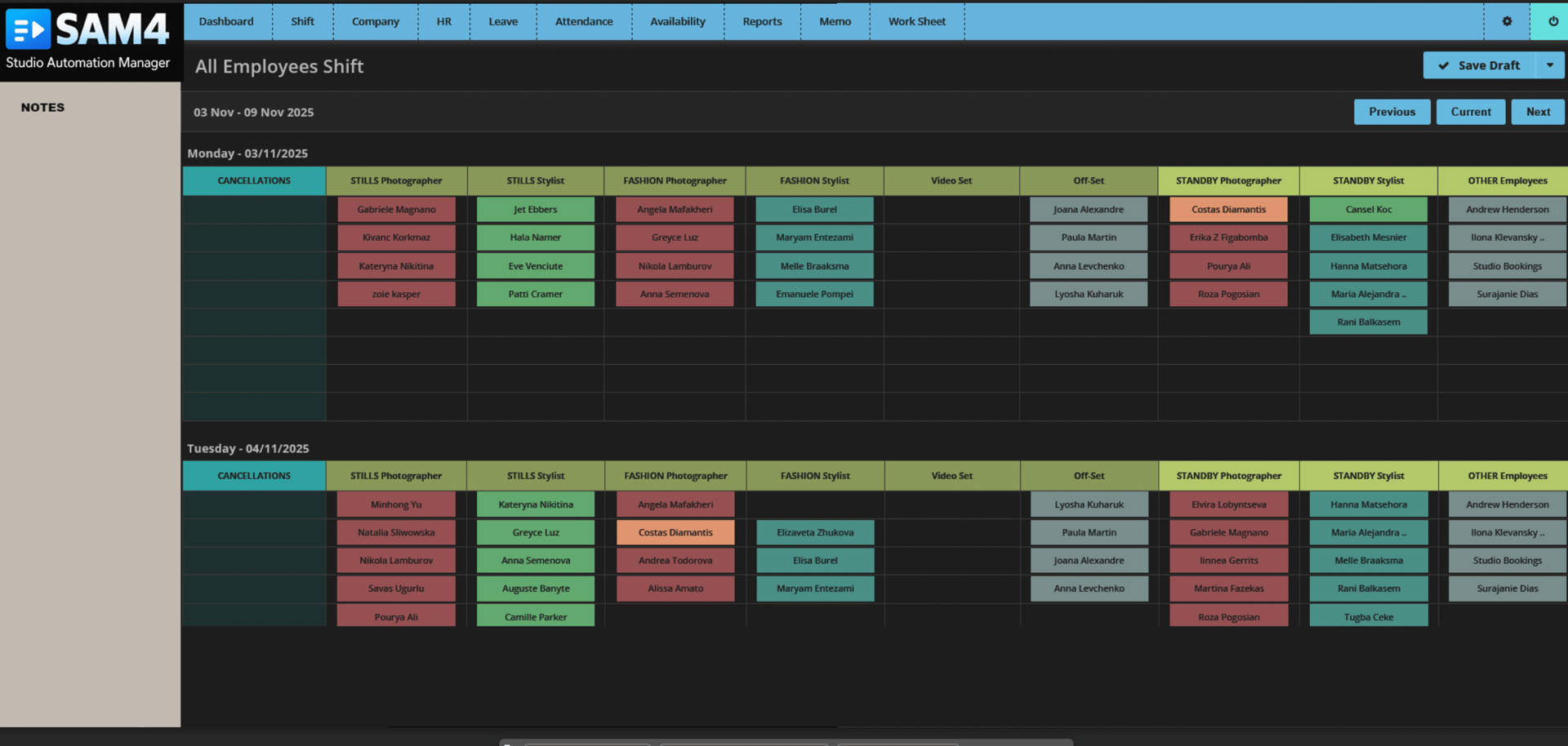
Task: Open the Memo tab
Action: [x=835, y=21]
